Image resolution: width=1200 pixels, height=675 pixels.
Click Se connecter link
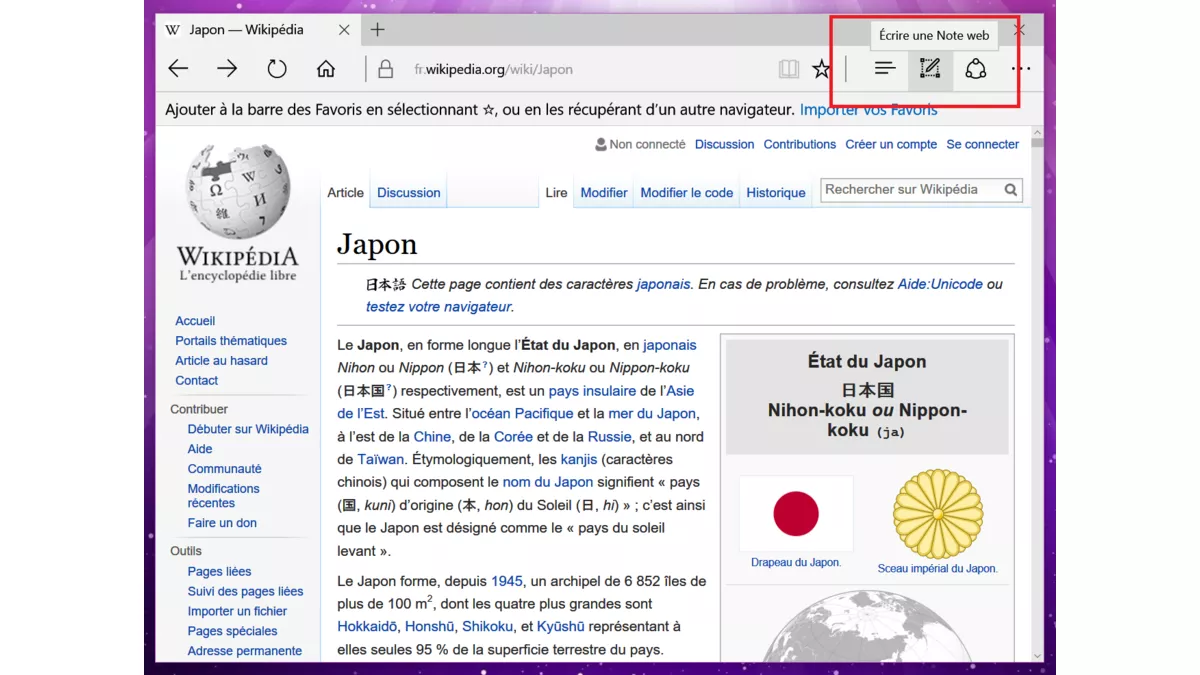[x=983, y=144]
